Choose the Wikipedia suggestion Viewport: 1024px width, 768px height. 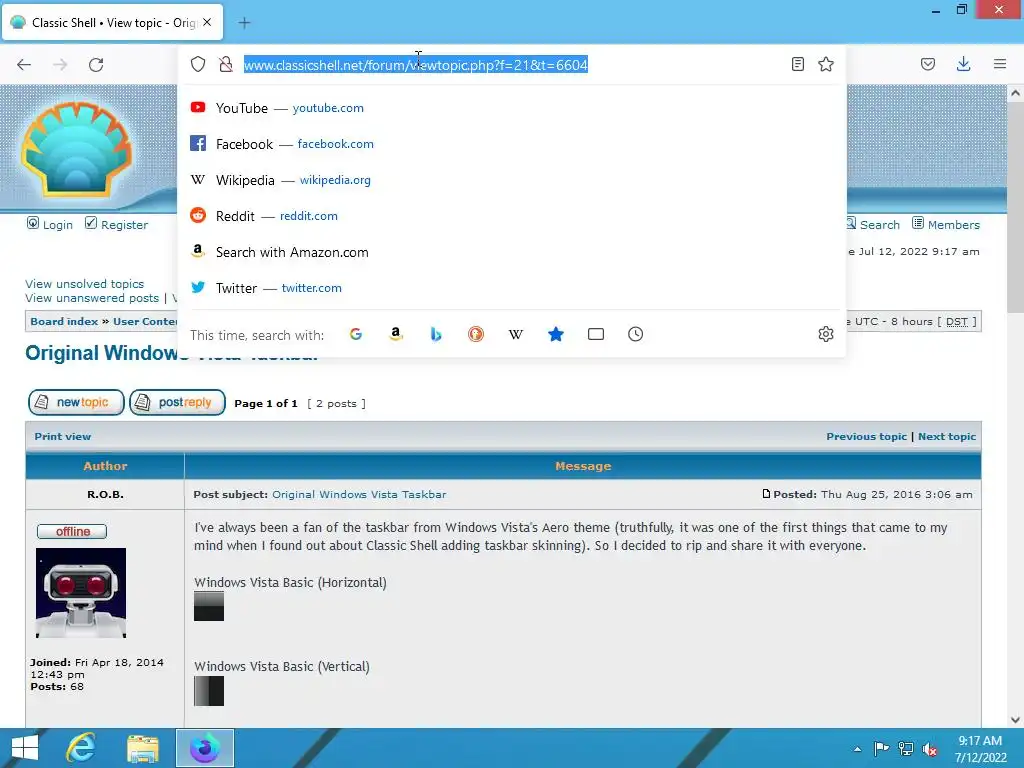[511, 180]
